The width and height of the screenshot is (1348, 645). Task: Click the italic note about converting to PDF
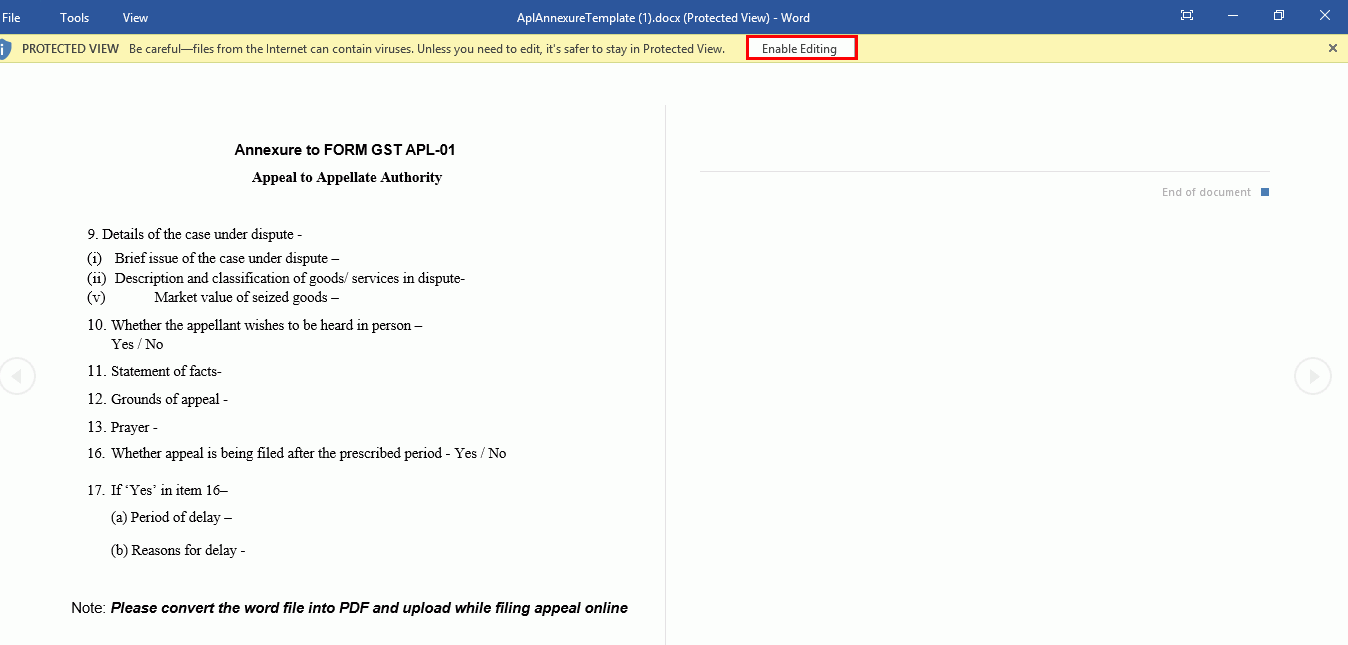370,607
